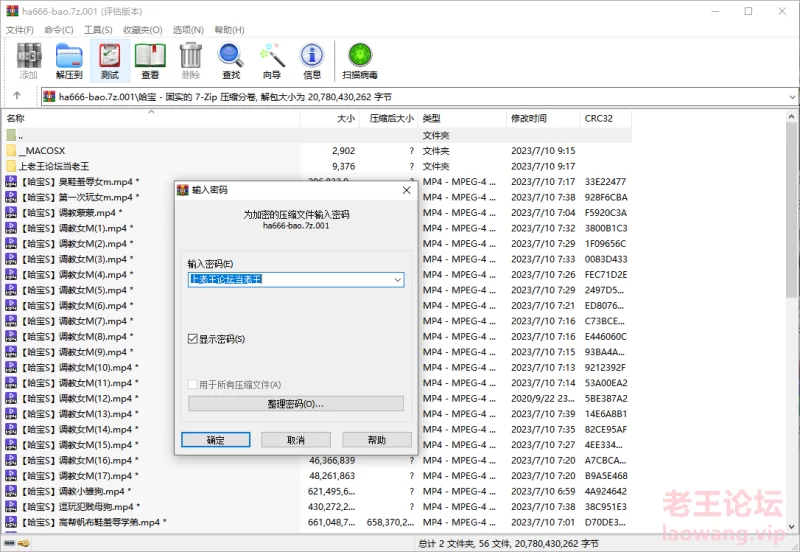Click the file icon of 调教小骚狗.mp4
Image resolution: width=800 pixels, height=552 pixels.
point(11,491)
